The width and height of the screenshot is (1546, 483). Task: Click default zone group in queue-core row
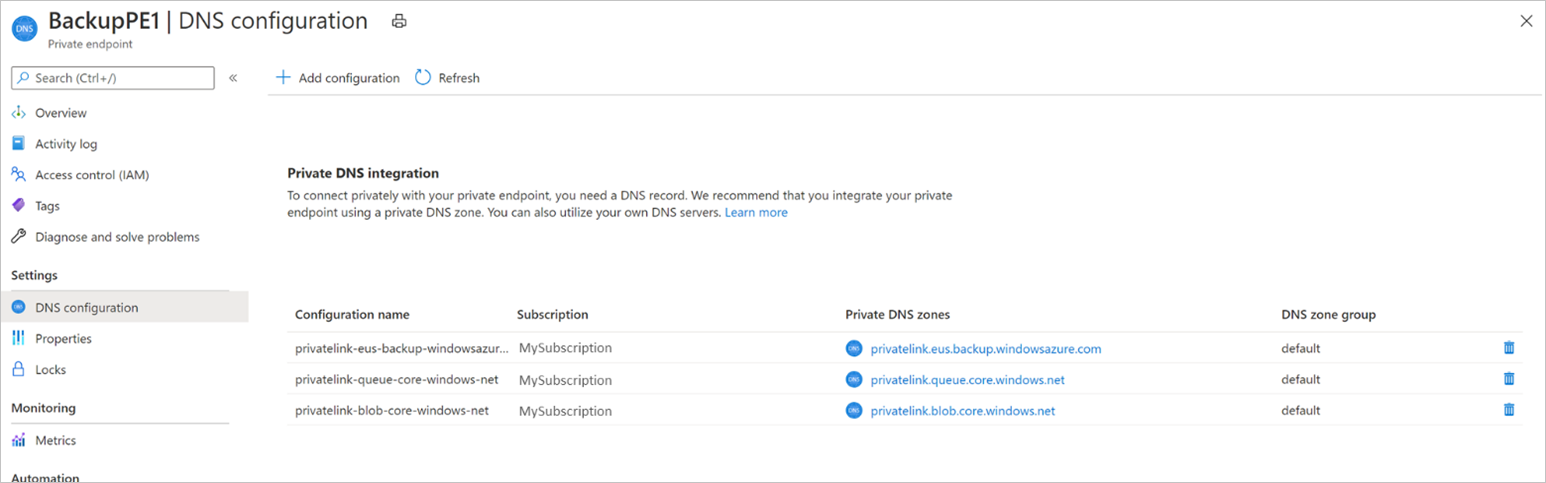1301,380
